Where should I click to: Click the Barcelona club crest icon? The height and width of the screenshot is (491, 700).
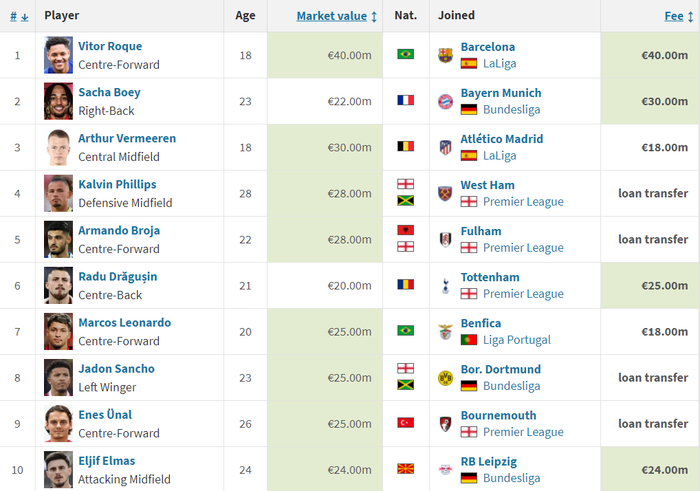pos(445,55)
